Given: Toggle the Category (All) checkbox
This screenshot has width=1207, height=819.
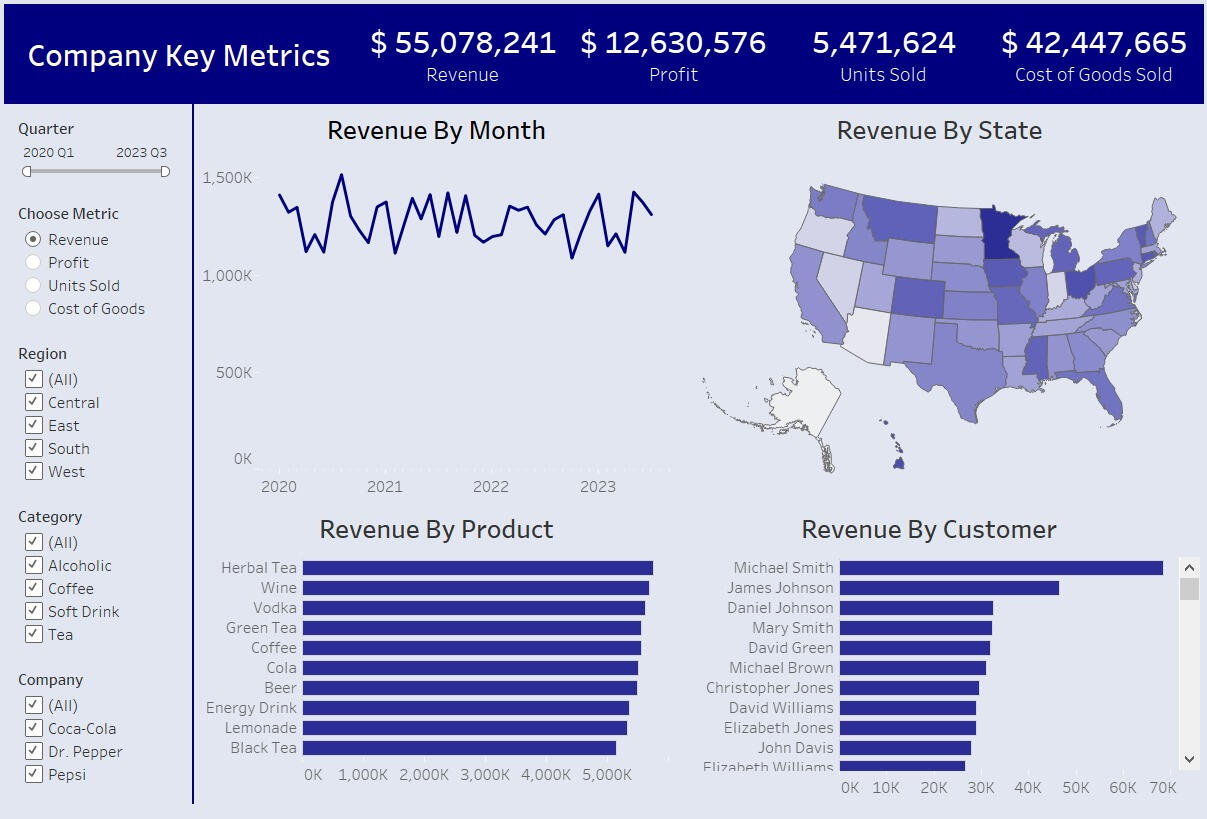Looking at the screenshot, I should pos(34,542).
